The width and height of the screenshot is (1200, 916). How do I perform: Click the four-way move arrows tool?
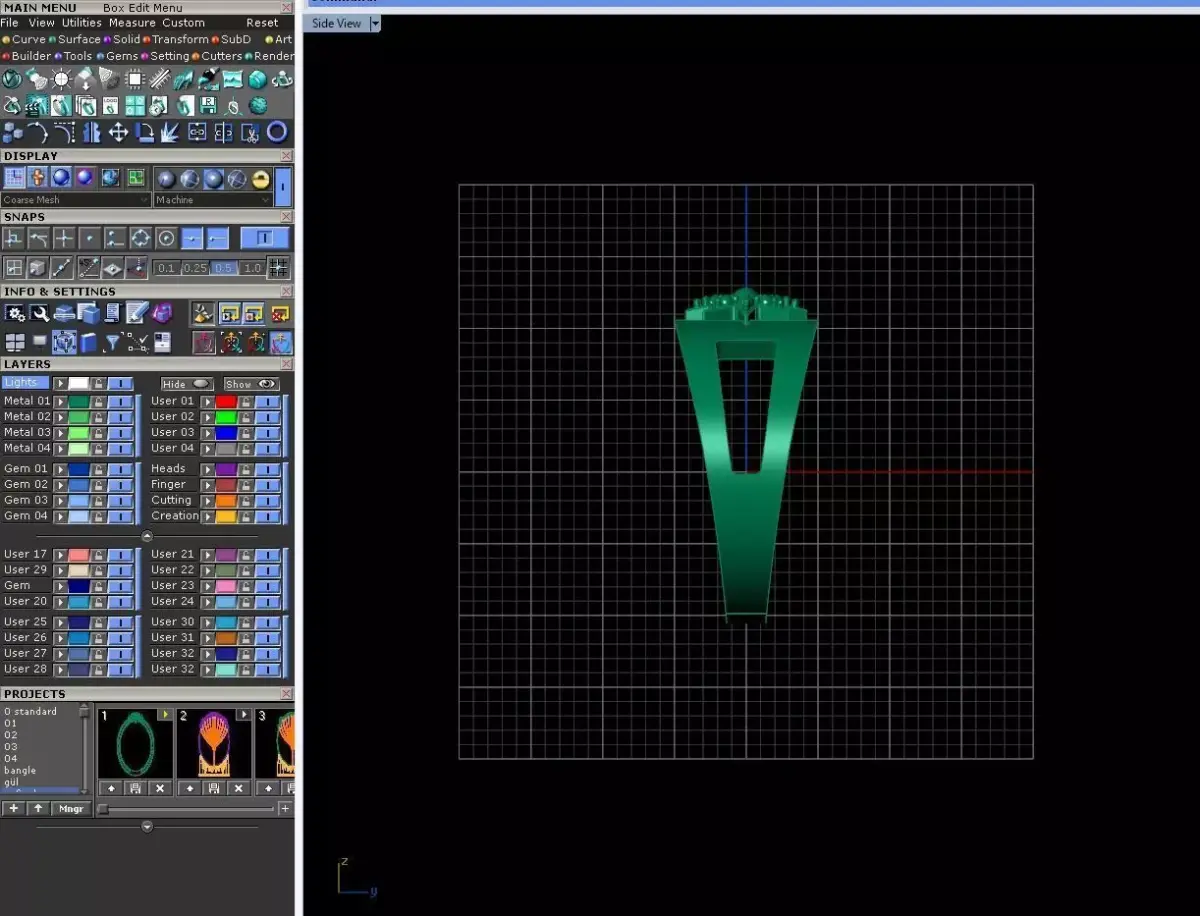pyautogui.click(x=118, y=132)
